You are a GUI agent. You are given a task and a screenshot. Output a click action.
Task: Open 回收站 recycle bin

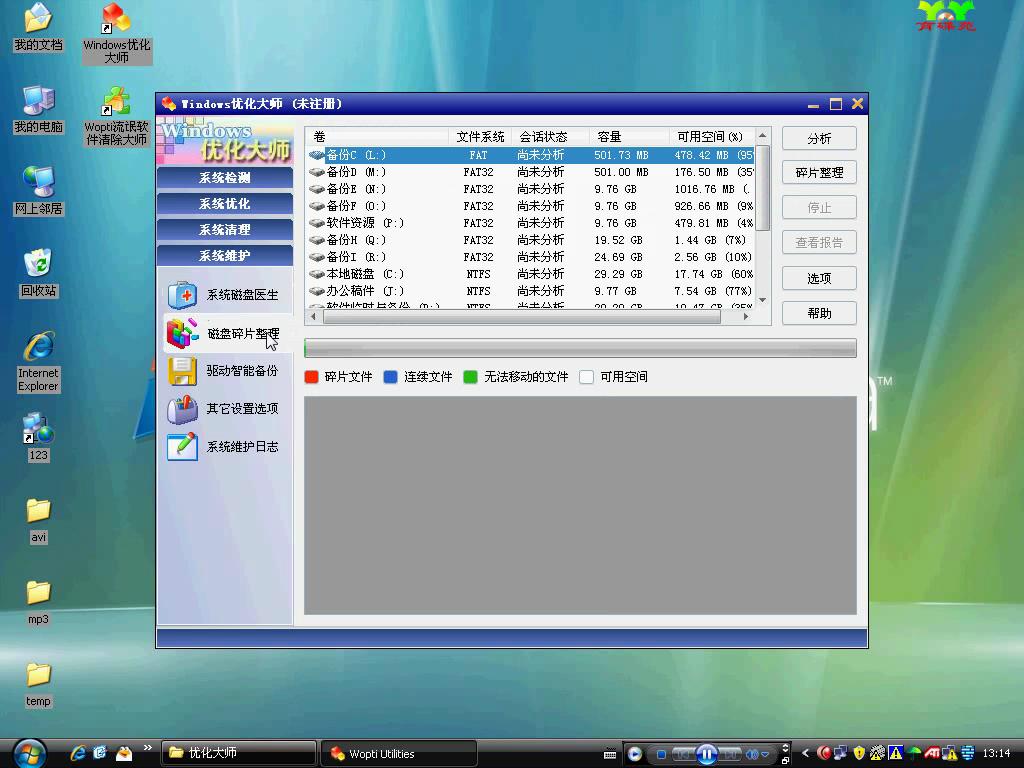click(x=38, y=273)
